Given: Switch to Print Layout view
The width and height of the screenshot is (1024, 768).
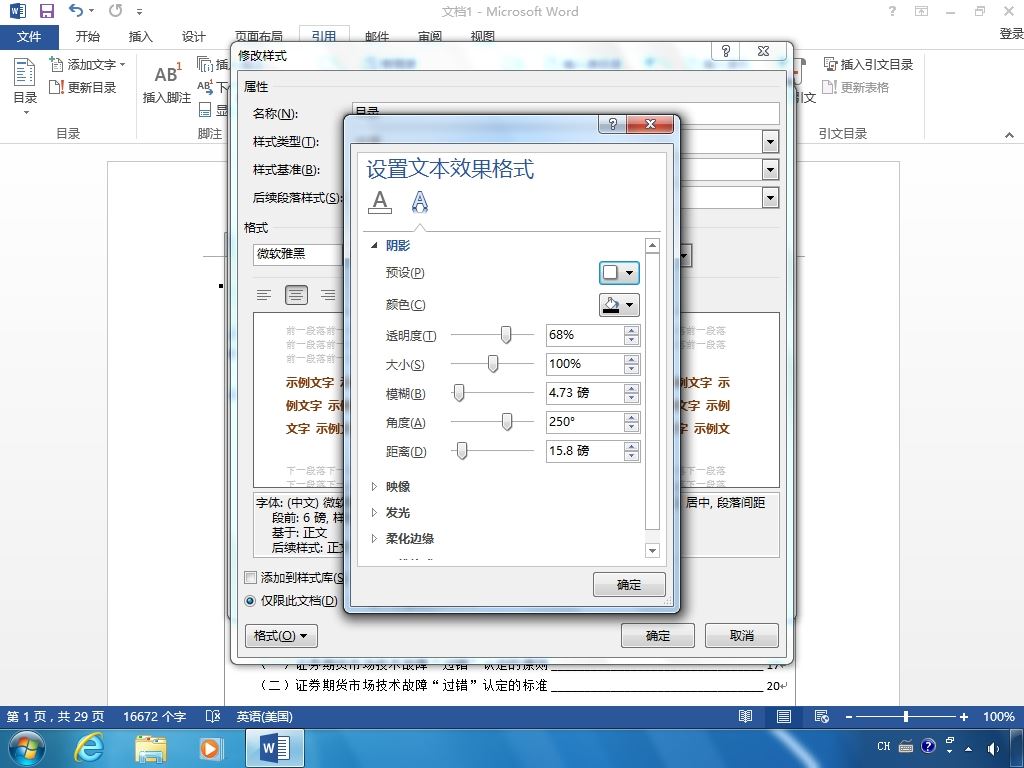Looking at the screenshot, I should click(x=784, y=716).
